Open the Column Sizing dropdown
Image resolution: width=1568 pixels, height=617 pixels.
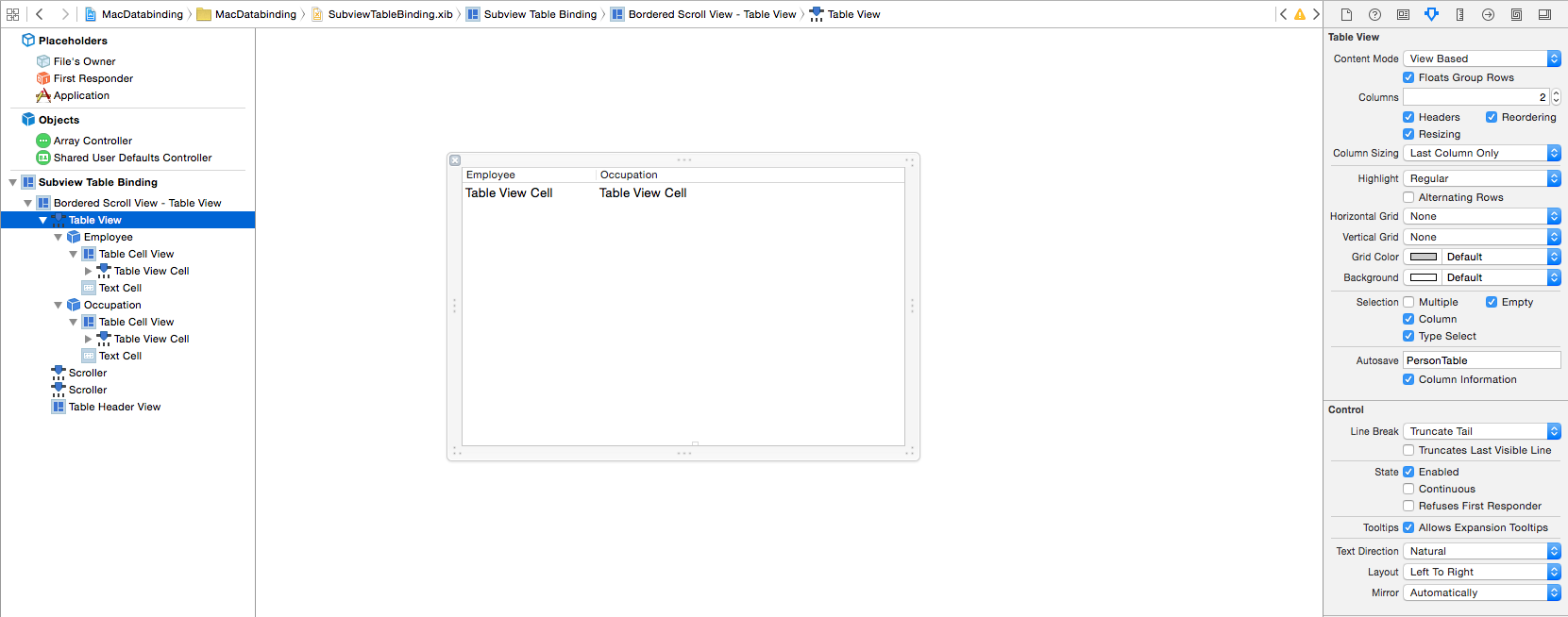1482,153
